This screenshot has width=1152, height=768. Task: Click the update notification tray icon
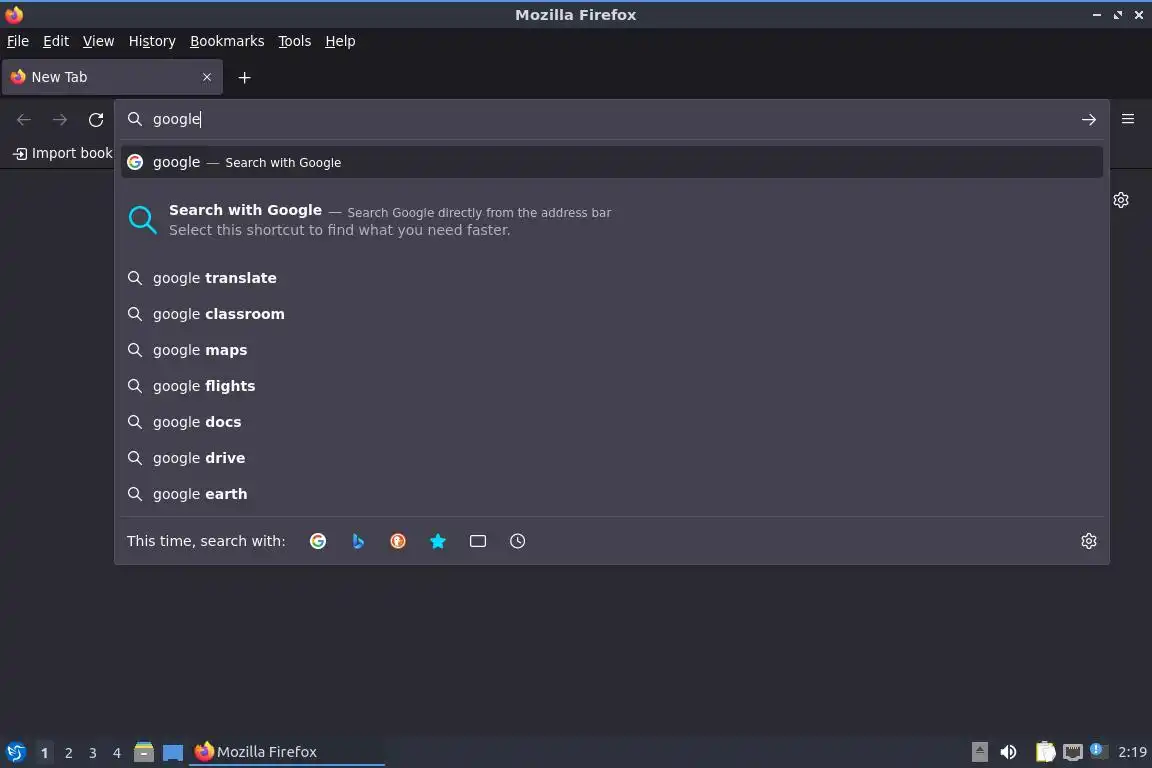tap(1098, 750)
